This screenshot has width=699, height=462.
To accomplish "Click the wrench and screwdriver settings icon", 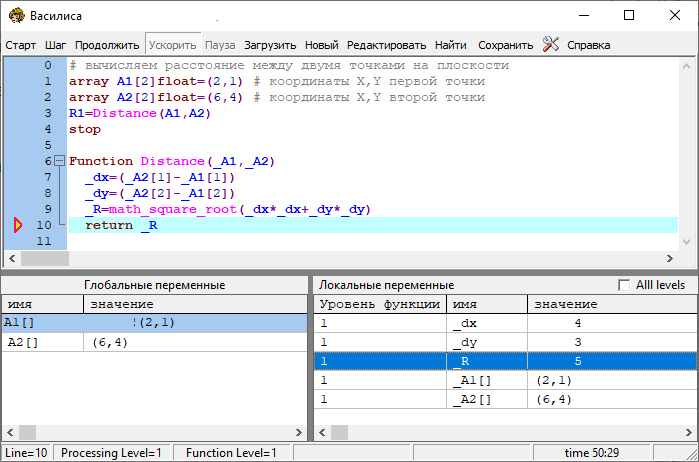I will pyautogui.click(x=551, y=44).
